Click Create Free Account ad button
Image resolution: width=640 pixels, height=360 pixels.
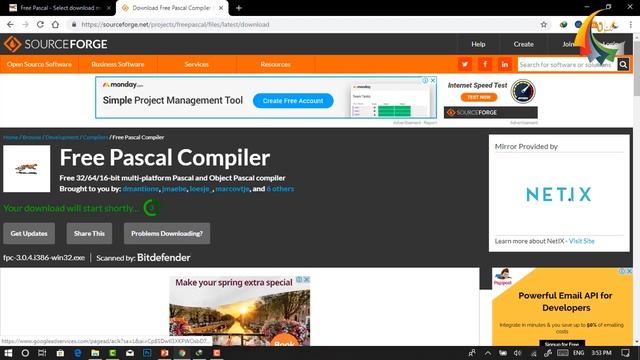coord(293,101)
